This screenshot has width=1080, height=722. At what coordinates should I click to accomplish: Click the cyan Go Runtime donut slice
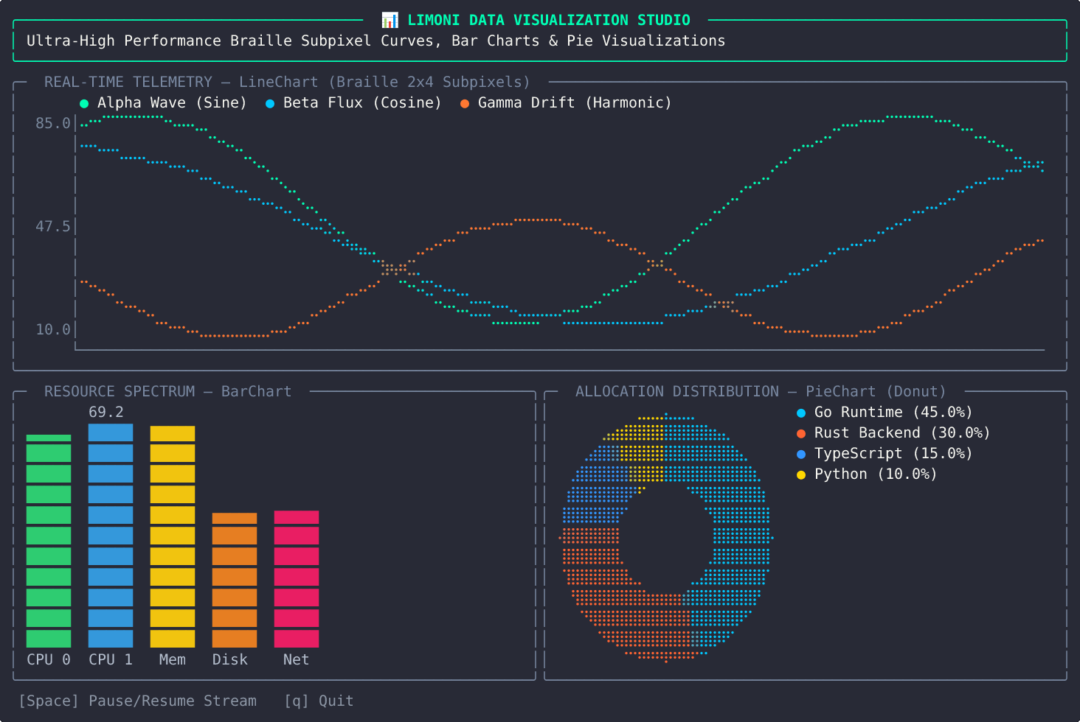(740, 537)
